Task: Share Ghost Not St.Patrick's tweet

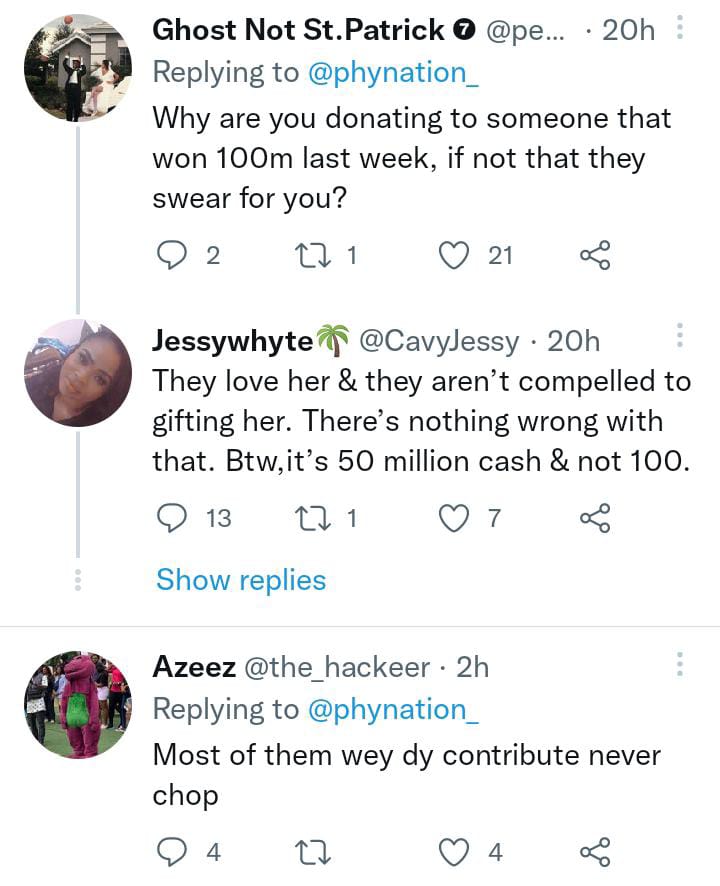Action: [x=595, y=256]
